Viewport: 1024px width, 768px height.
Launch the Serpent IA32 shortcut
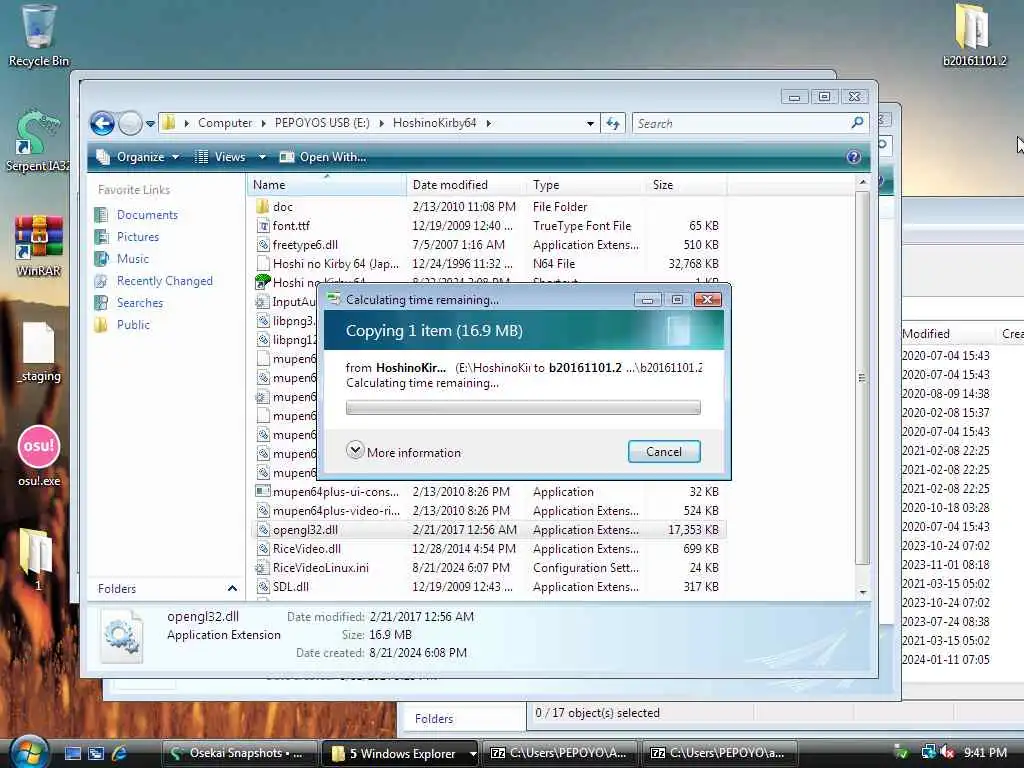pyautogui.click(x=38, y=142)
